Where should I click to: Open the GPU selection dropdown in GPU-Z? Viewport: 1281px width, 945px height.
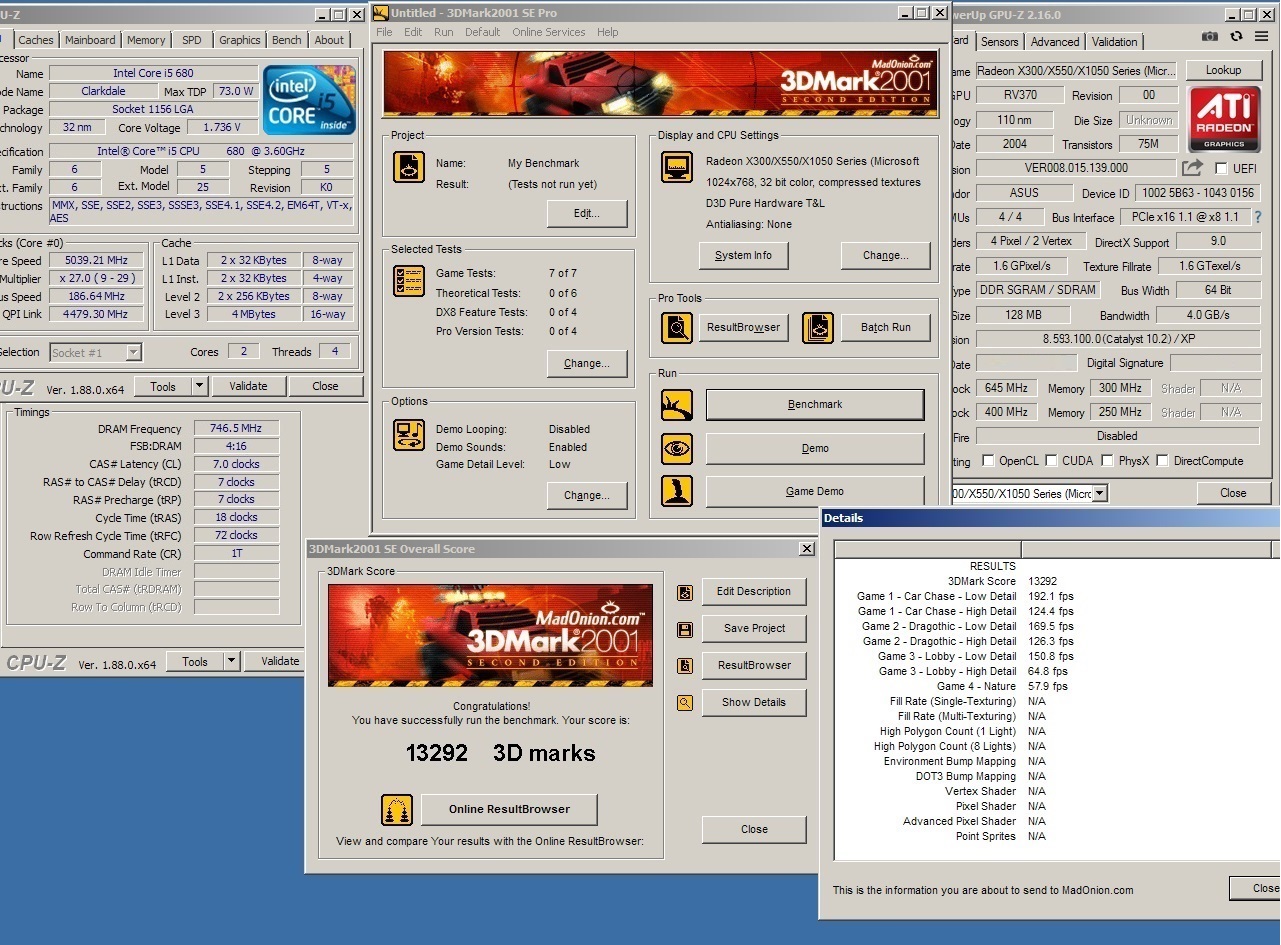coord(1100,494)
